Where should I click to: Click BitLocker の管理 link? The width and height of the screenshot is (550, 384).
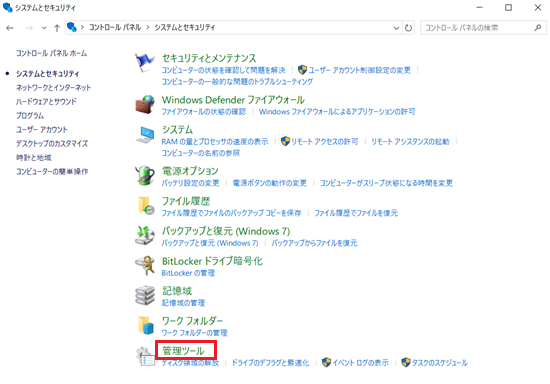tap(188, 273)
